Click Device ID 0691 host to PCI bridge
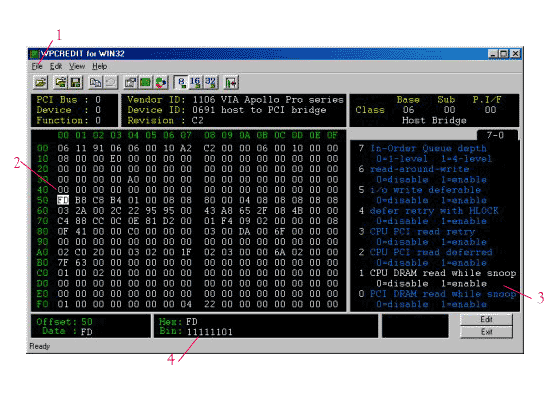Viewport: 550px width, 400px height. (227, 110)
